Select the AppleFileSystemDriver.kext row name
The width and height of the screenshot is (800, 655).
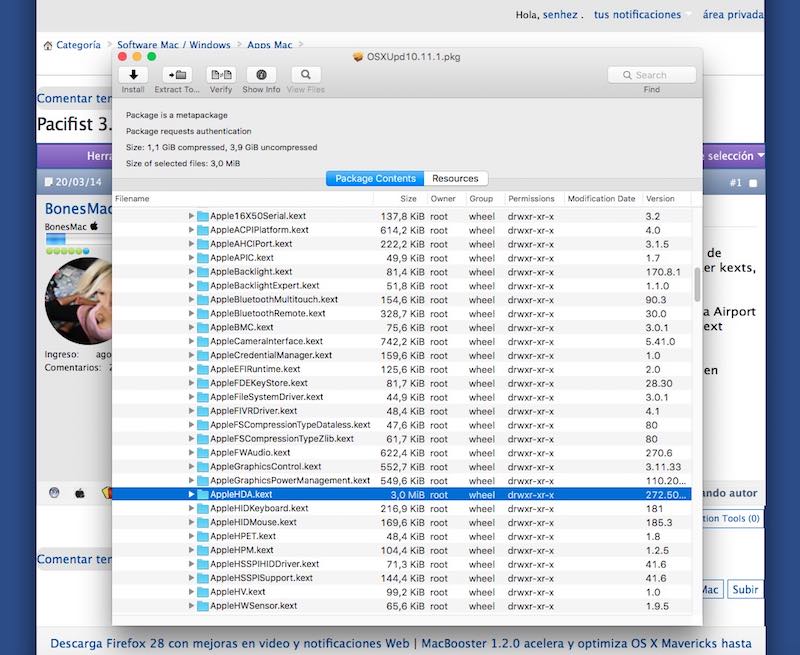point(267,397)
